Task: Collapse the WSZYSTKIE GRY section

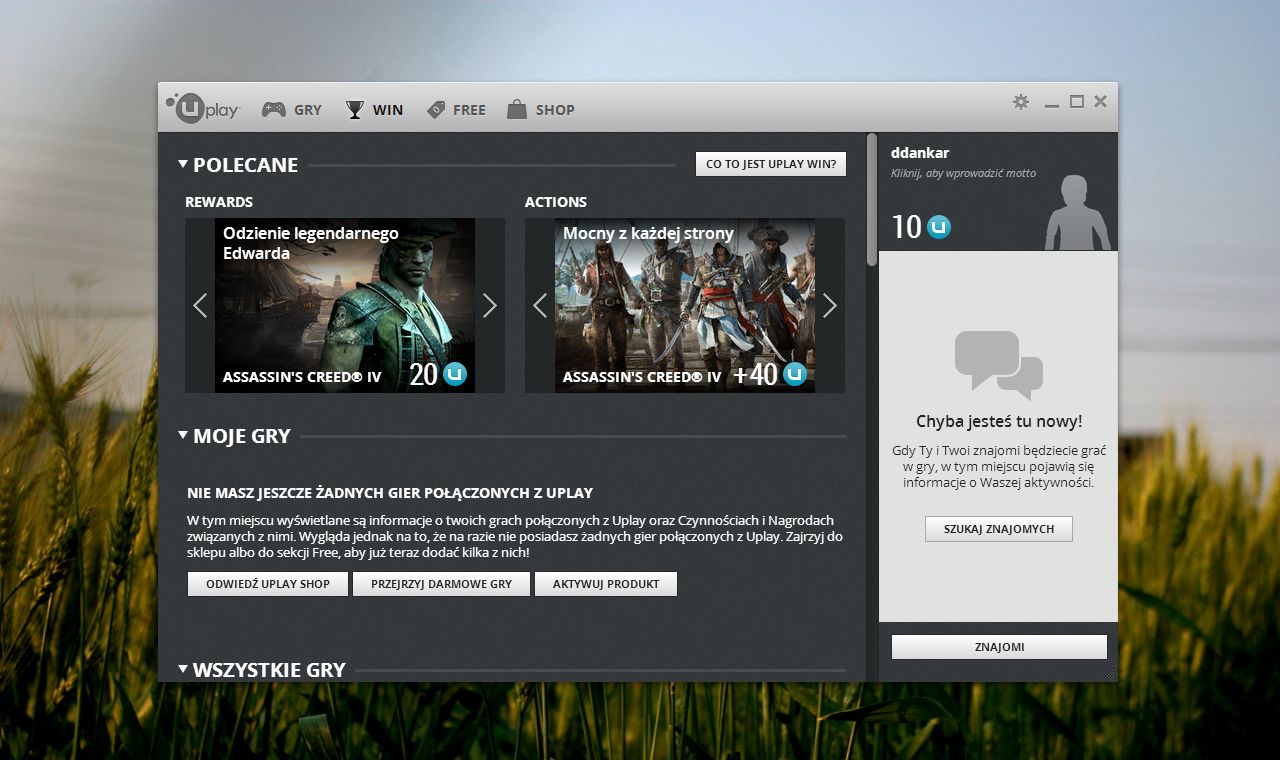Action: pos(183,668)
